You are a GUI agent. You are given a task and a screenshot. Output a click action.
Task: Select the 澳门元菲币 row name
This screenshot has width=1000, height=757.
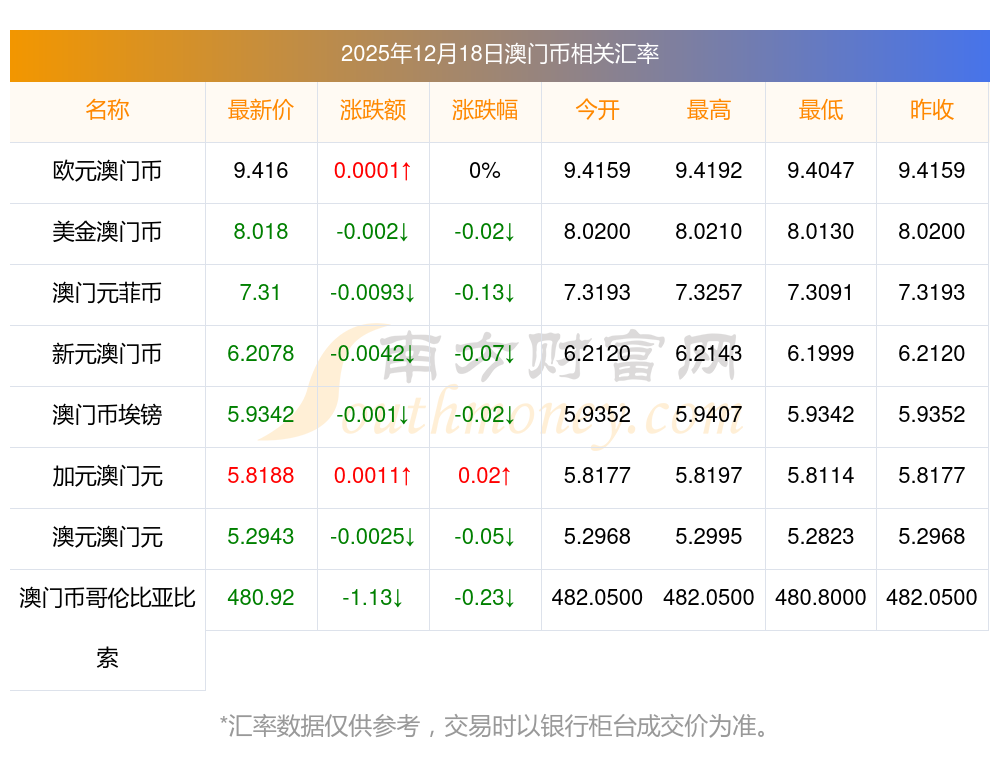107,293
